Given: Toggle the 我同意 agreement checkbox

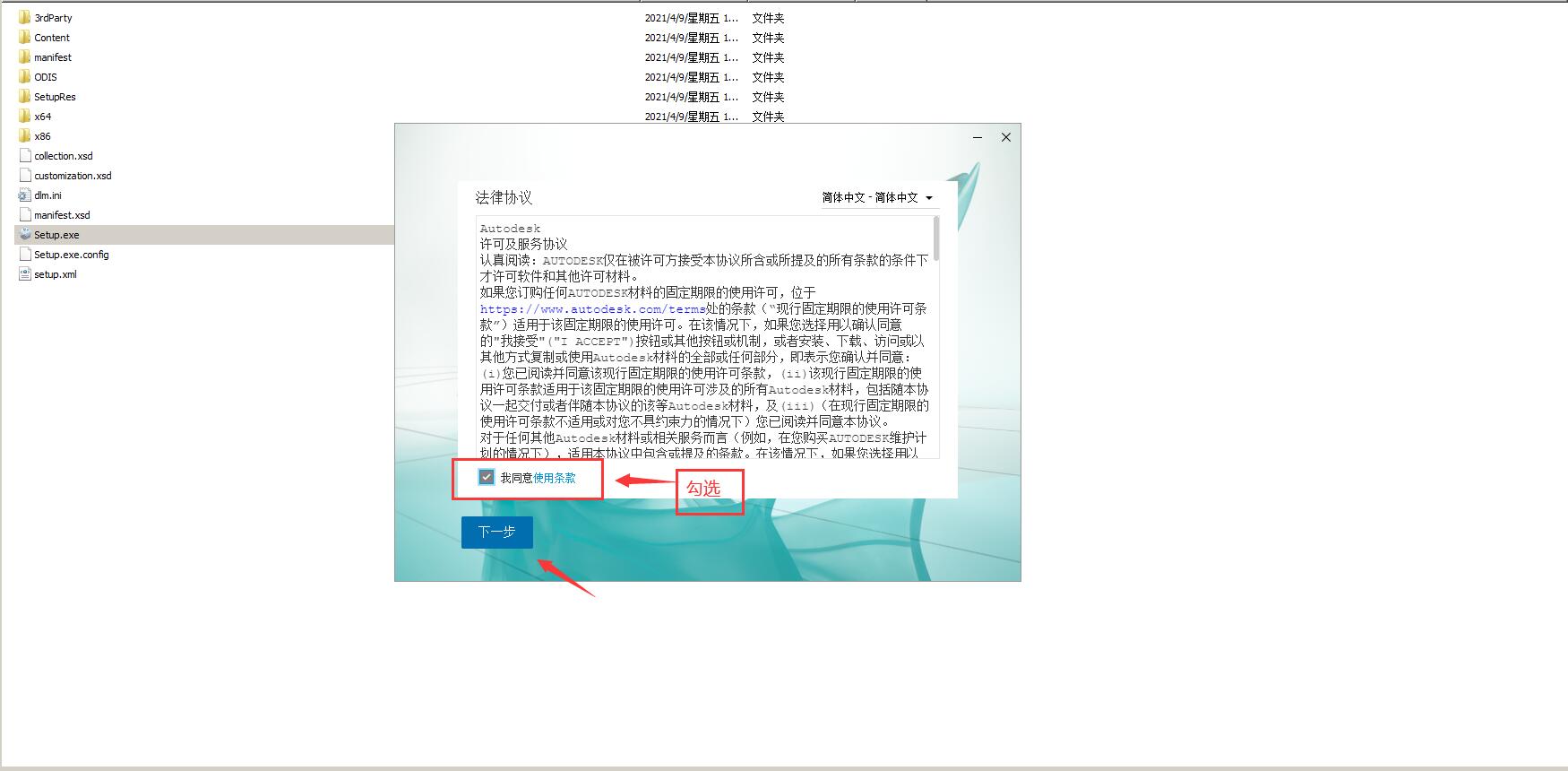Looking at the screenshot, I should [x=487, y=477].
